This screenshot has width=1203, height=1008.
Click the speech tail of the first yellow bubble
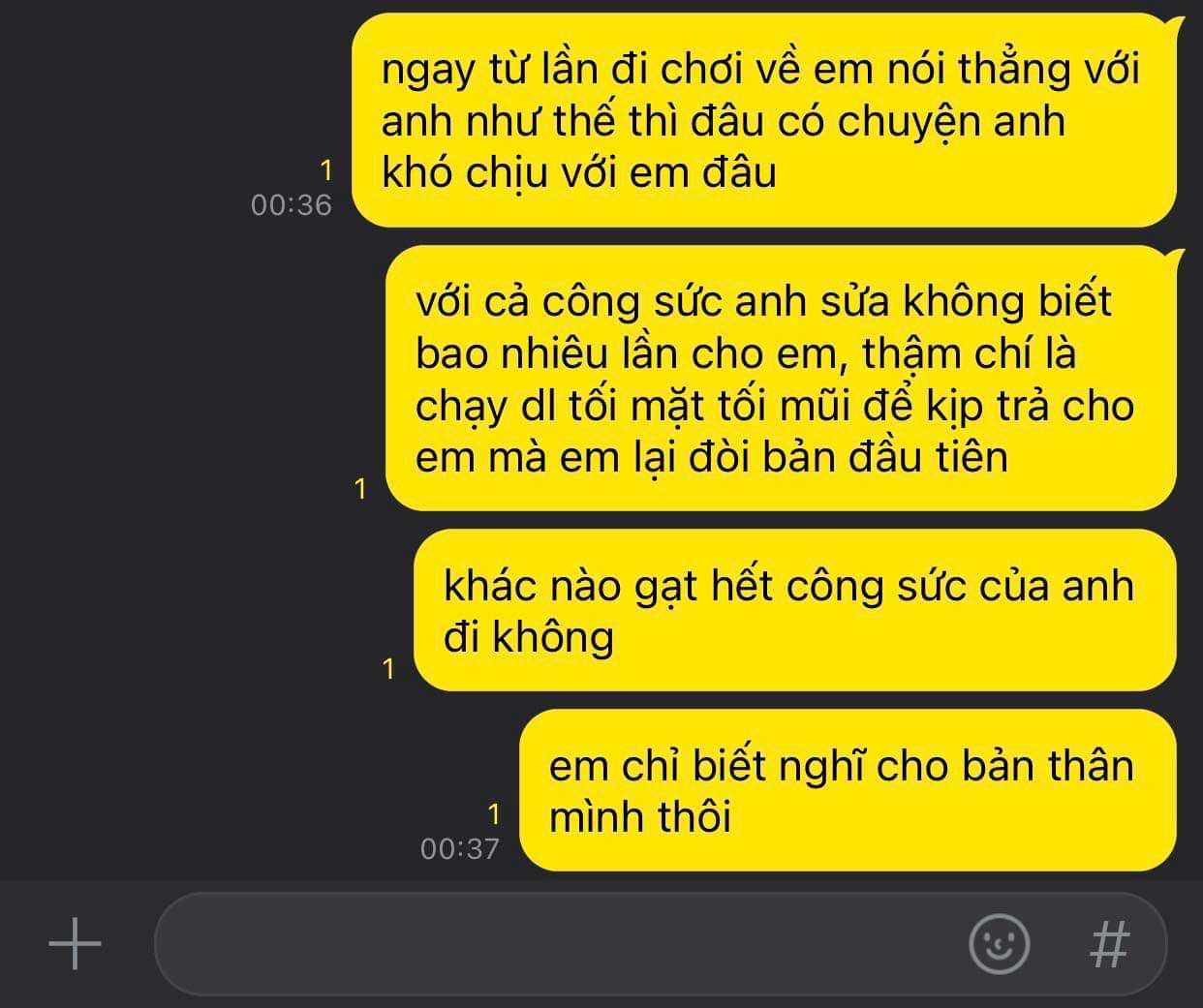tap(1176, 24)
